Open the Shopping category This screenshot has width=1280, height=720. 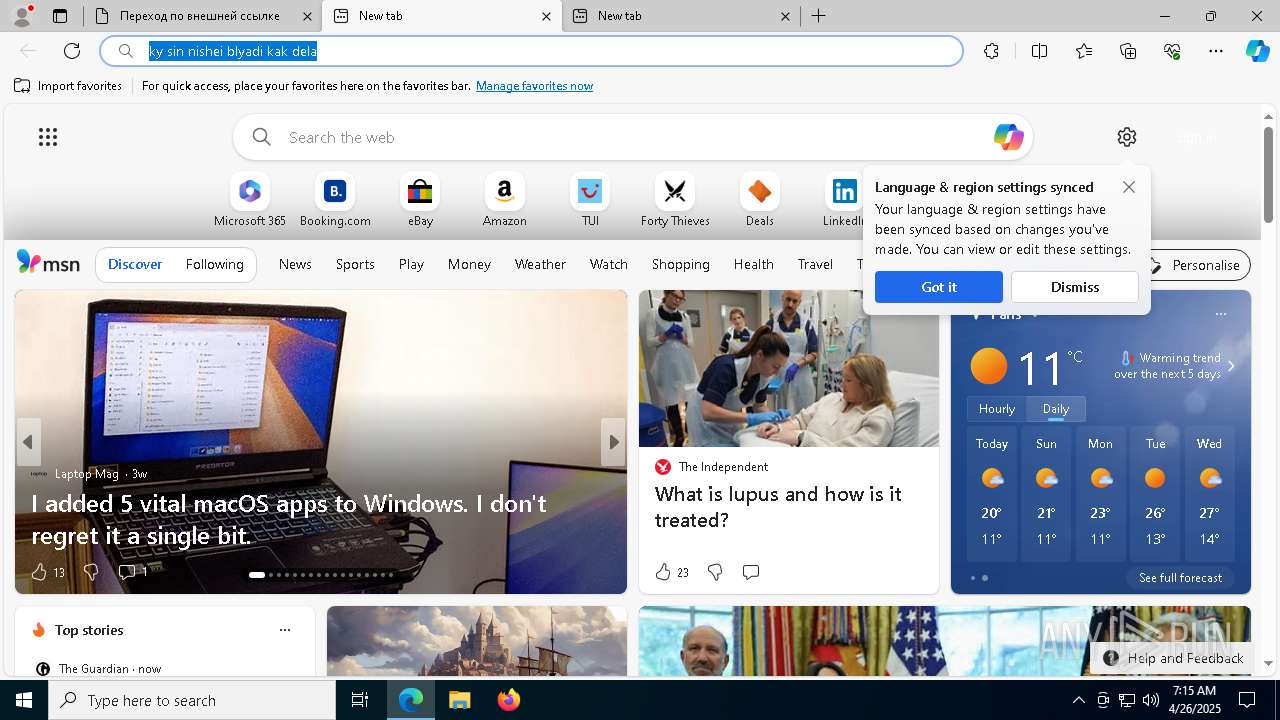click(680, 264)
